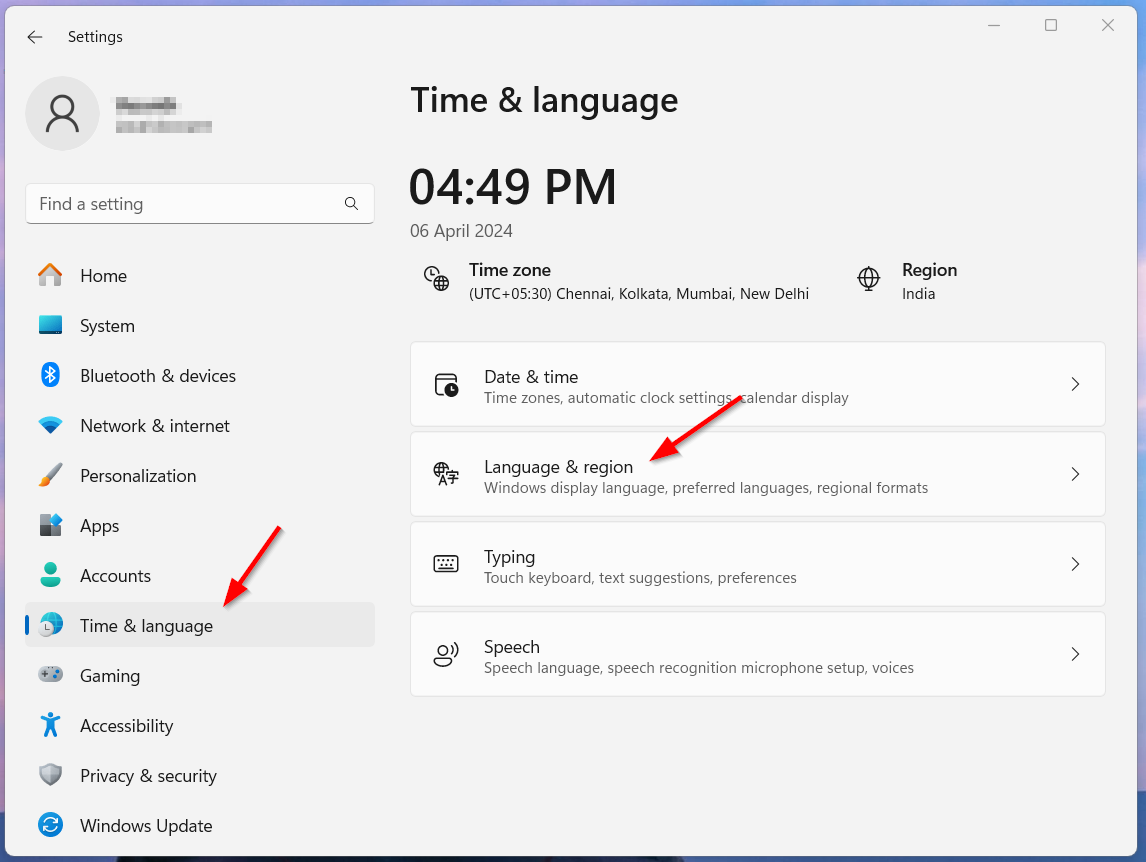Click the Personalization paintbrush icon

50,475
